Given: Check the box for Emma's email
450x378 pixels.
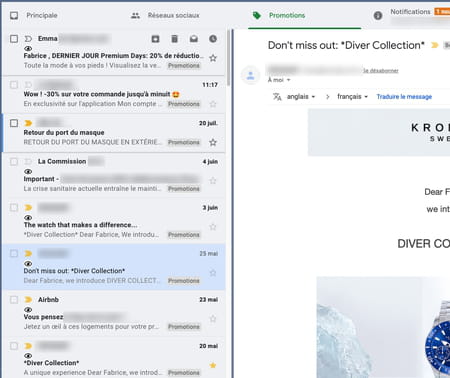Looking at the screenshot, I should pyautogui.click(x=14, y=39).
